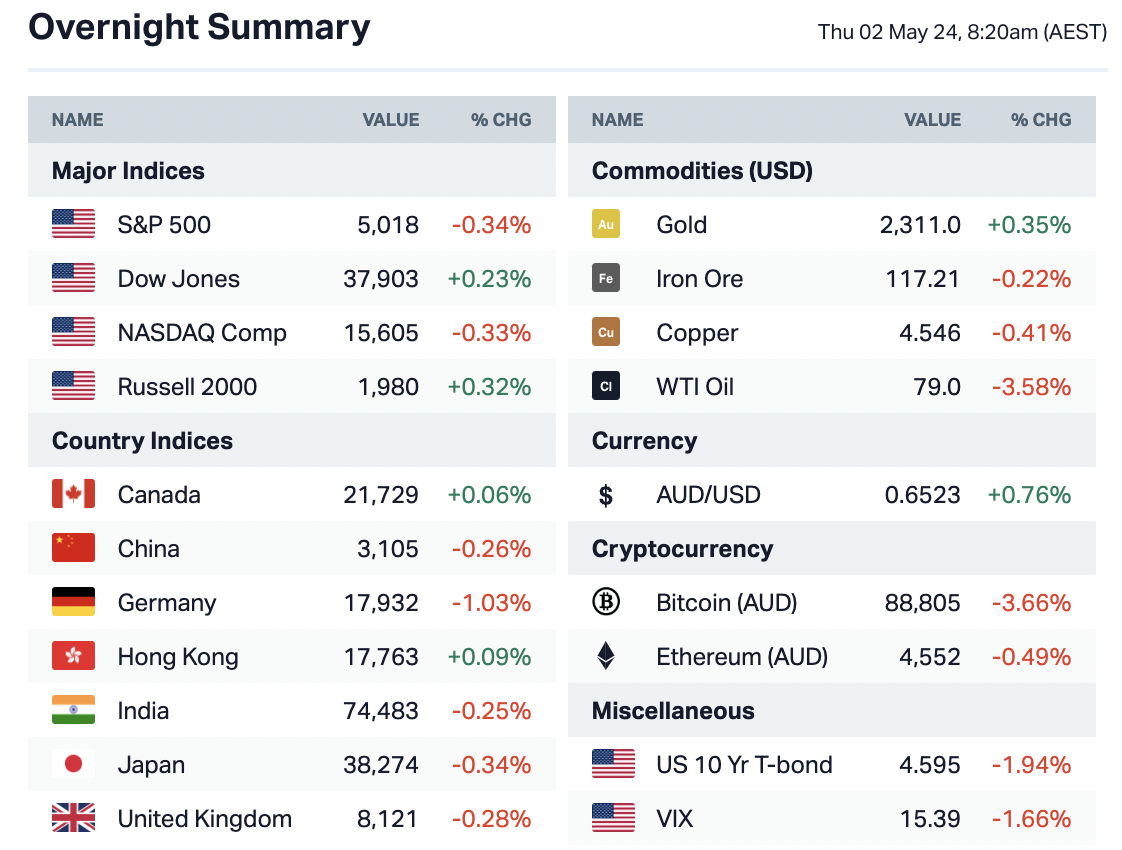
Task: Click the India flag icon
Action: point(74,711)
